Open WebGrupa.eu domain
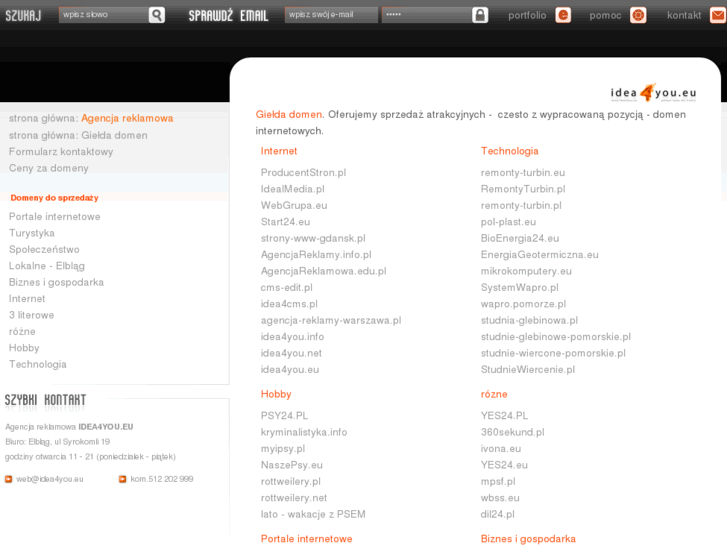The width and height of the screenshot is (727, 545). coord(294,205)
